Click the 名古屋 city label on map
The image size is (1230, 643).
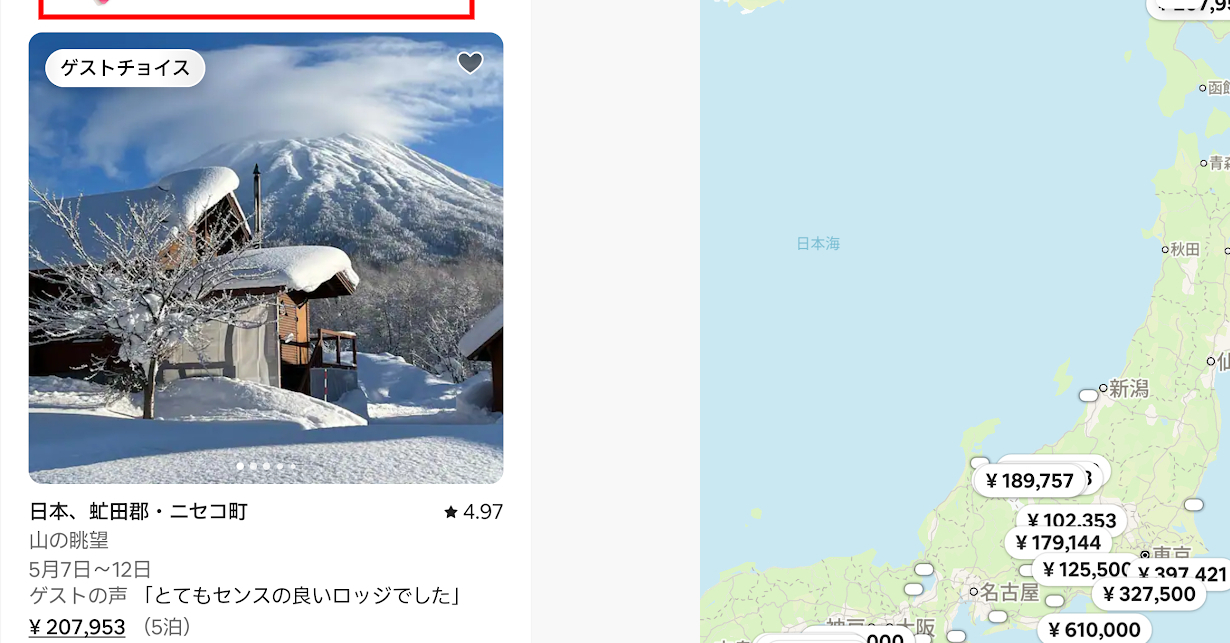[x=1009, y=592]
